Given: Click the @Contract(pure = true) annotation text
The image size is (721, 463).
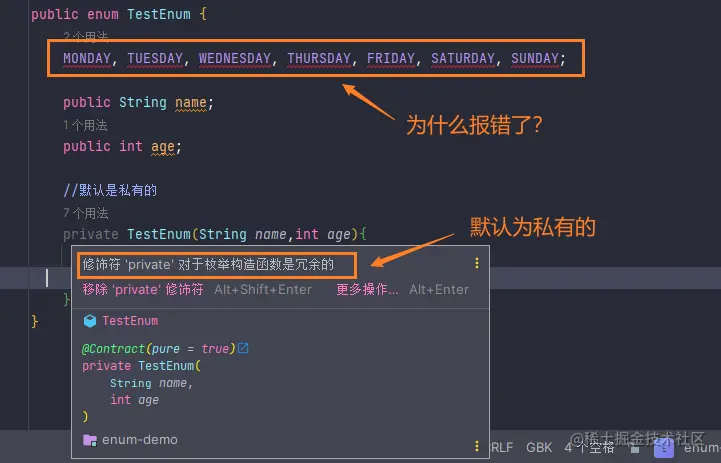Looking at the screenshot, I should 159,349.
